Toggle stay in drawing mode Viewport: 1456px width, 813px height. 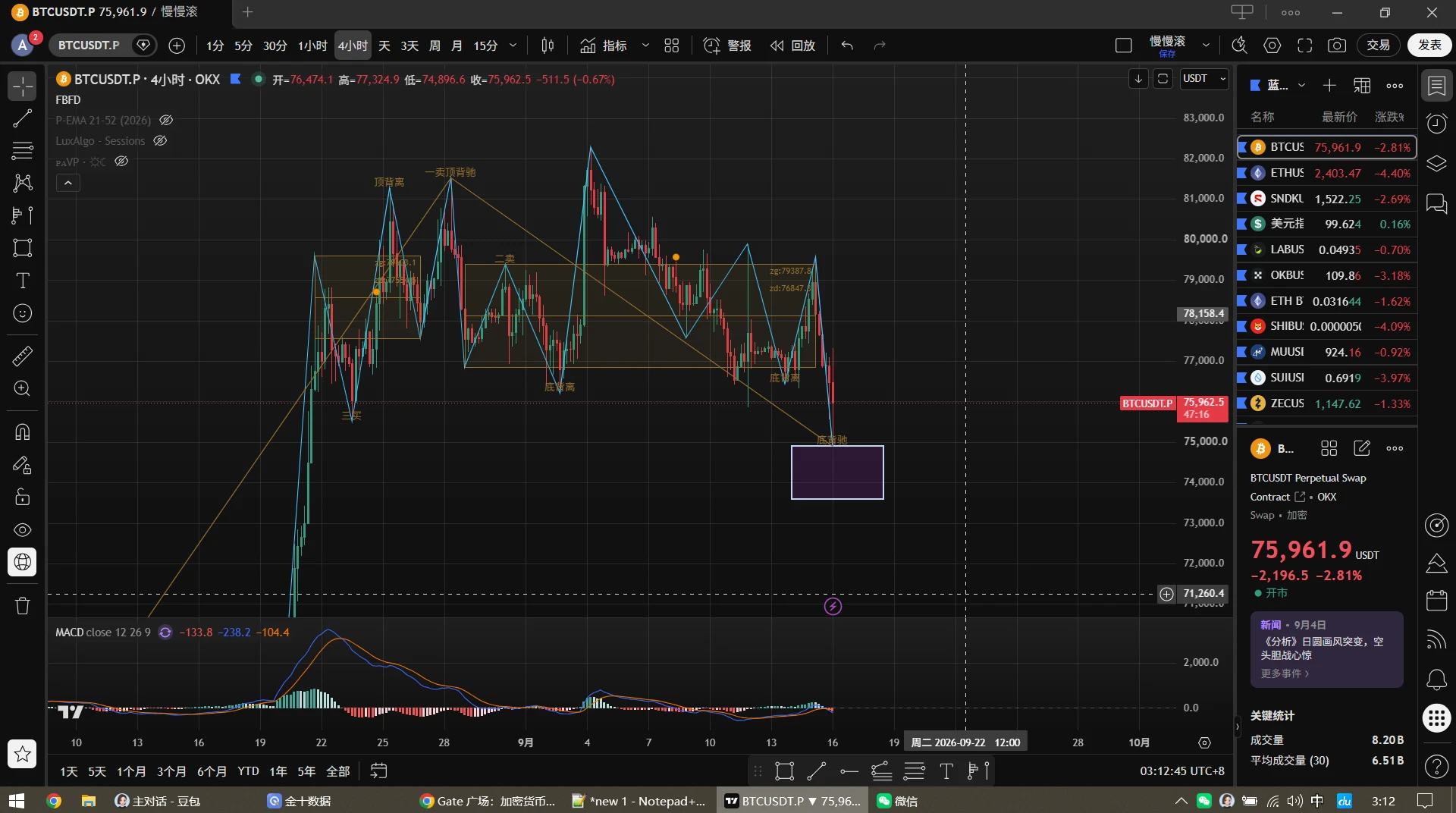coord(23,464)
